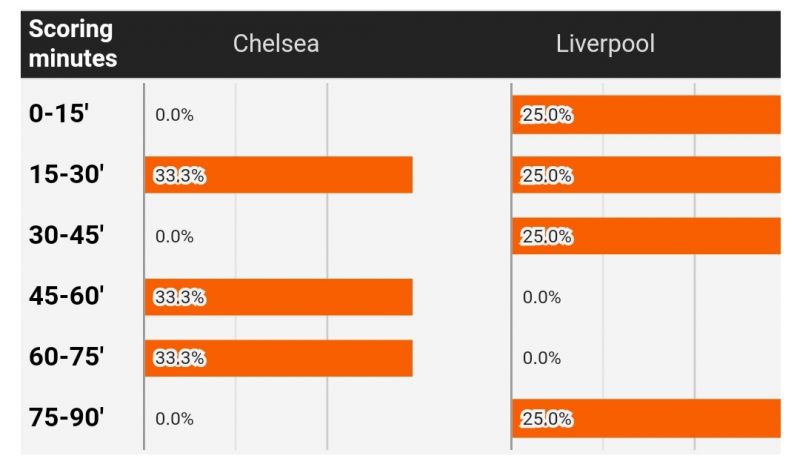Click Liverpool's 0.0% value for 45-60'
The height and width of the screenshot is (470, 800).
click(542, 297)
